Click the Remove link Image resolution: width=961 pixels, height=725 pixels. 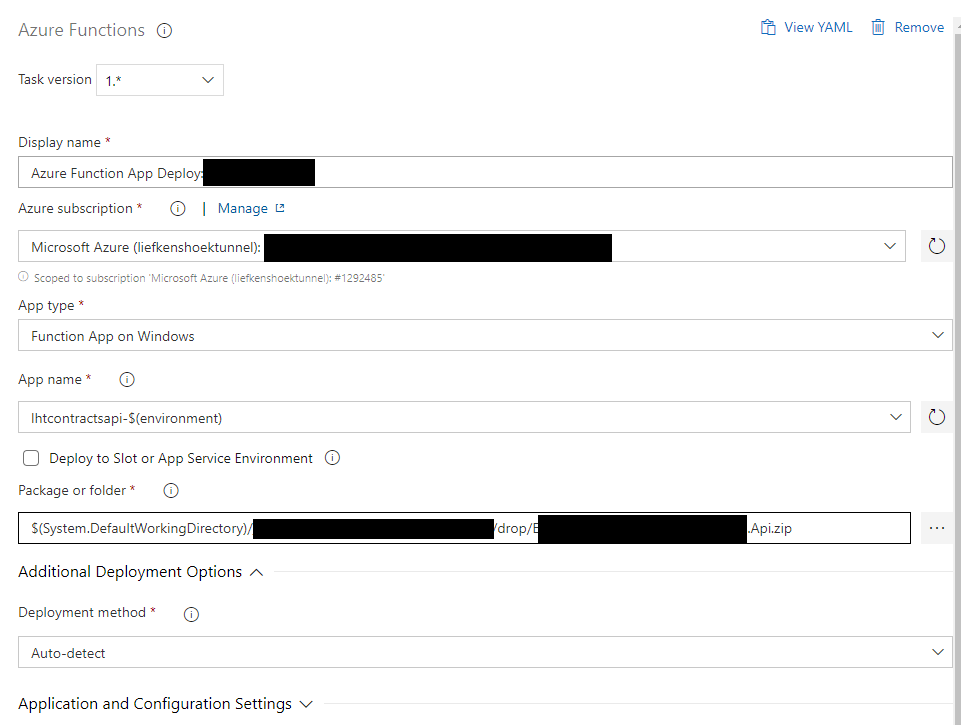[x=919, y=28]
